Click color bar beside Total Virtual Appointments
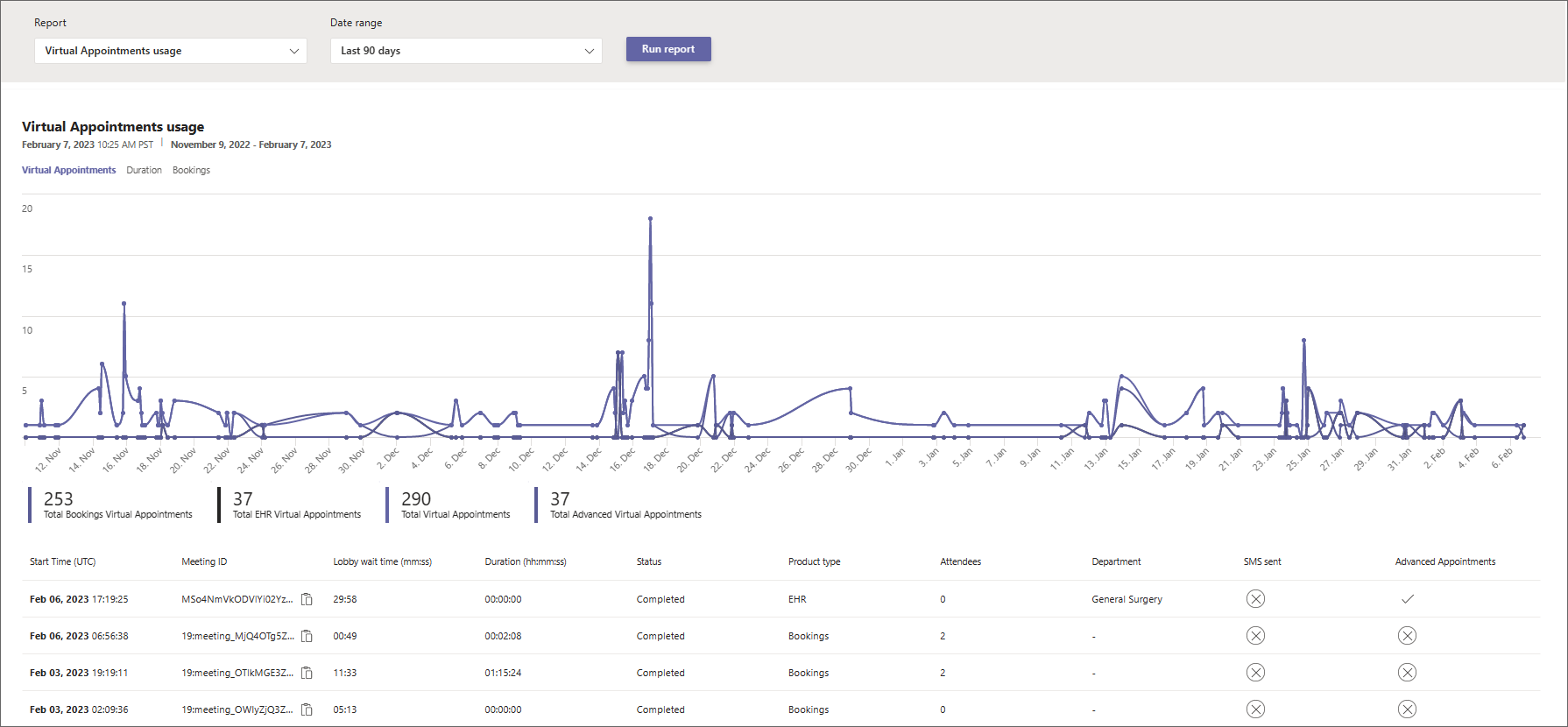Image resolution: width=1568 pixels, height=727 pixels. [387, 505]
